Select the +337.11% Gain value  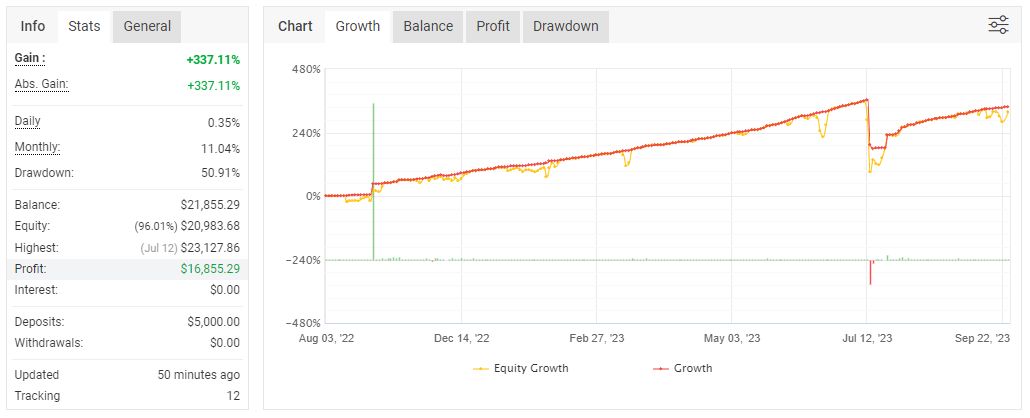pos(213,60)
